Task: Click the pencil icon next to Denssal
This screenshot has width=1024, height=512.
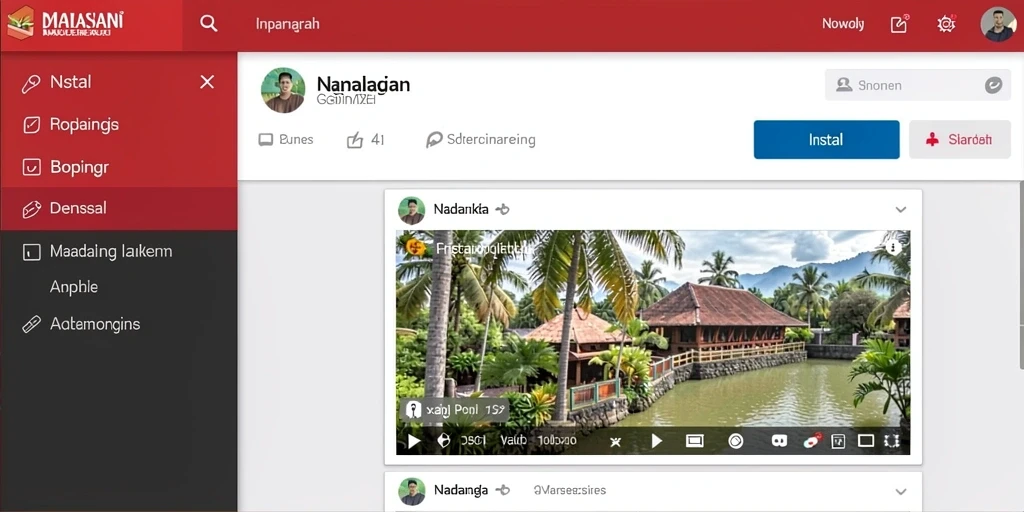Action: pyautogui.click(x=31, y=209)
